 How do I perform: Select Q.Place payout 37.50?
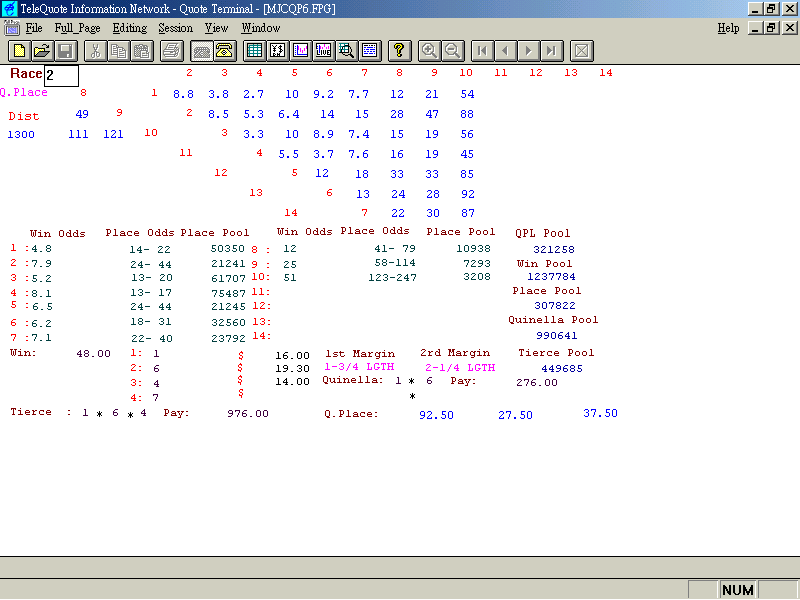(x=601, y=413)
